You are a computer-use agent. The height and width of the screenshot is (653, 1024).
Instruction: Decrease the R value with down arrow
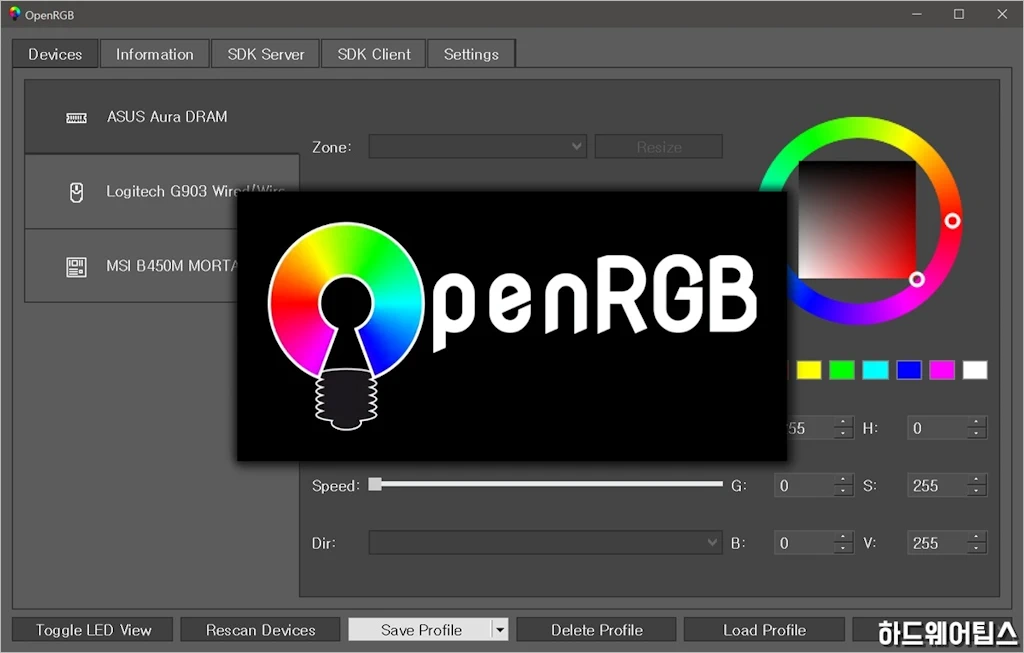coord(843,434)
